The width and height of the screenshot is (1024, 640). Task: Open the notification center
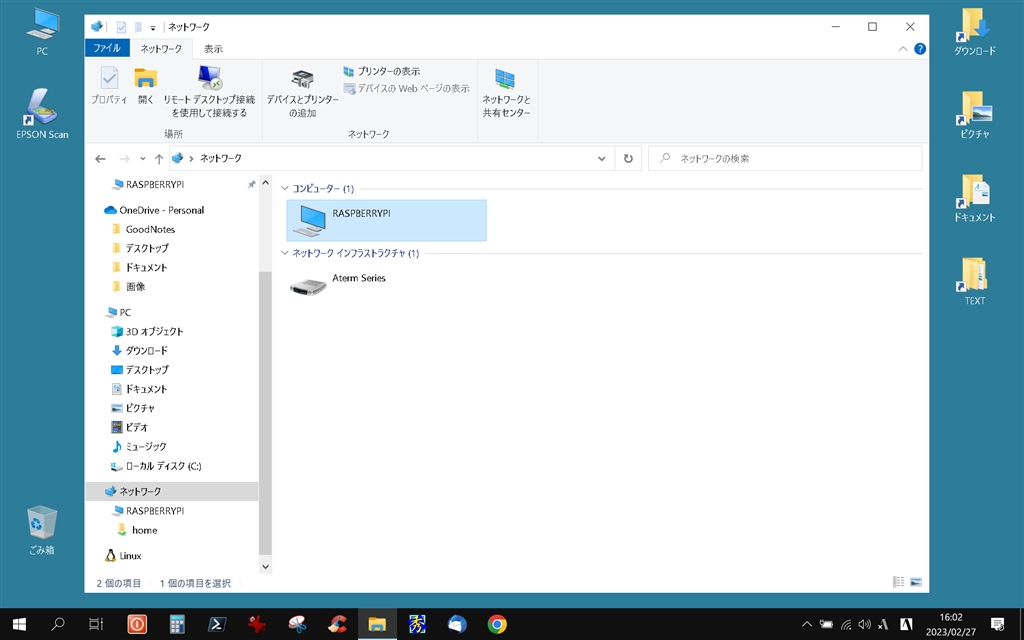(x=997, y=624)
